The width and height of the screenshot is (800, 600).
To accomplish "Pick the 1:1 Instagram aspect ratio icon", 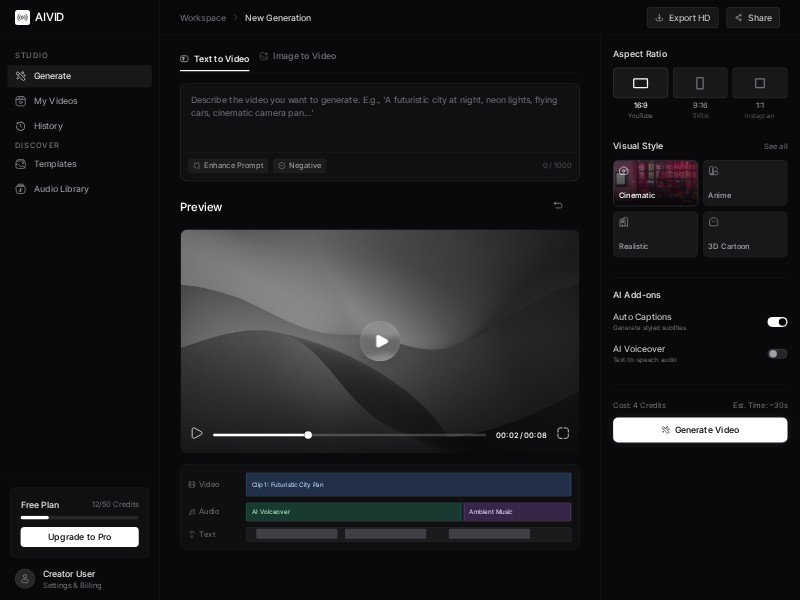I will [759, 83].
